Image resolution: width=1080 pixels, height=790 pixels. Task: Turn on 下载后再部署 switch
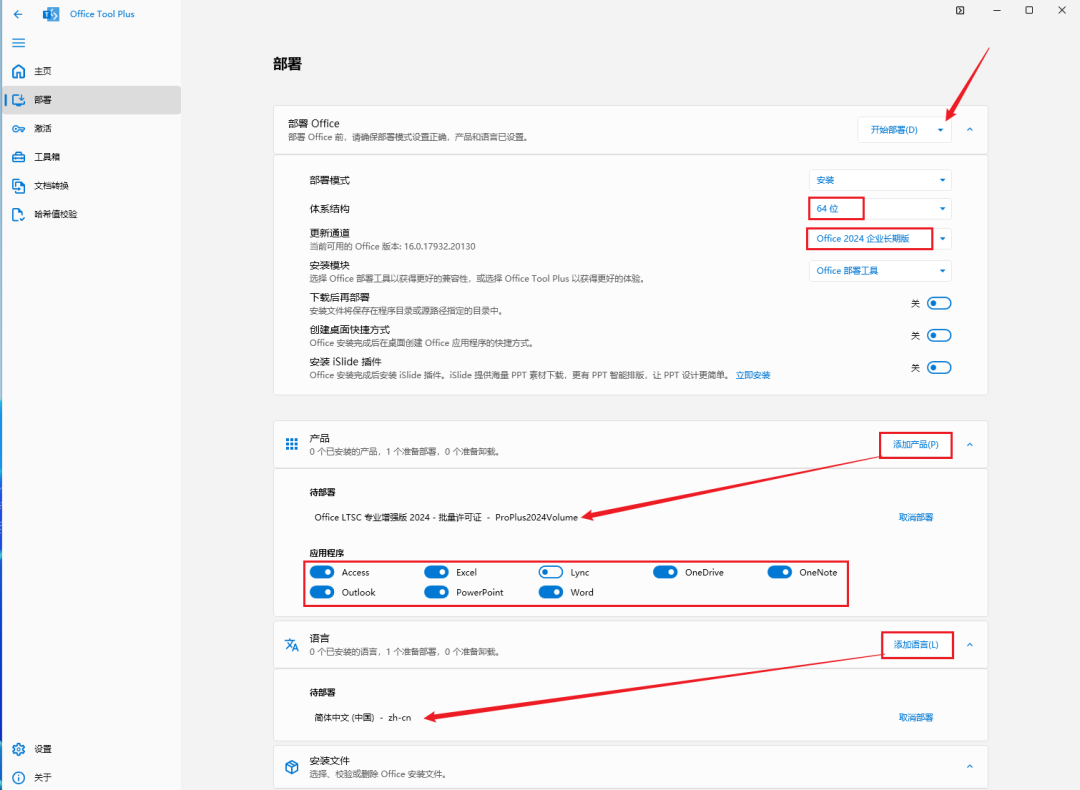pos(939,304)
